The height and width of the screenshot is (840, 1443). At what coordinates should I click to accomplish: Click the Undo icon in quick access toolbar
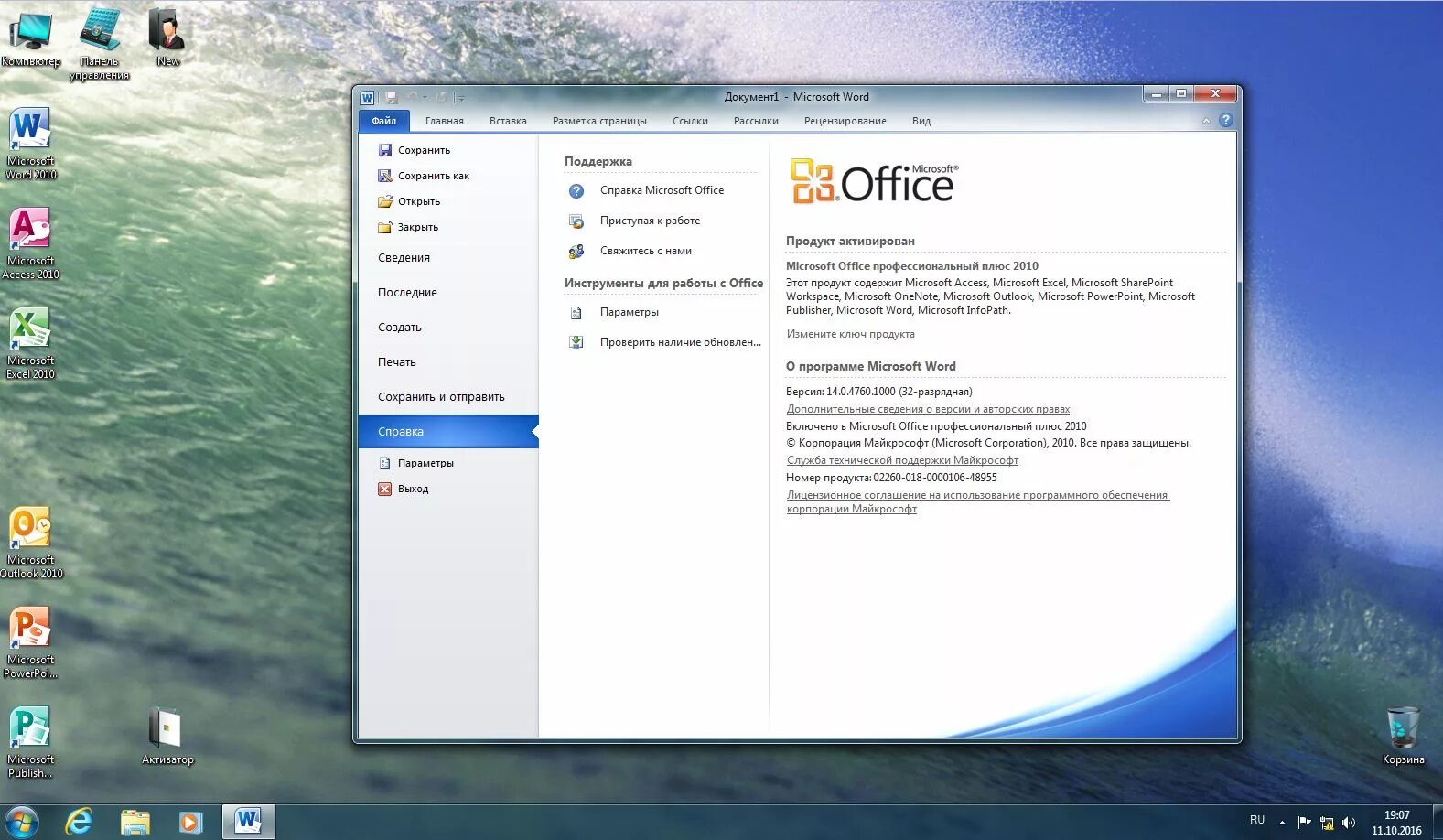pyautogui.click(x=414, y=97)
